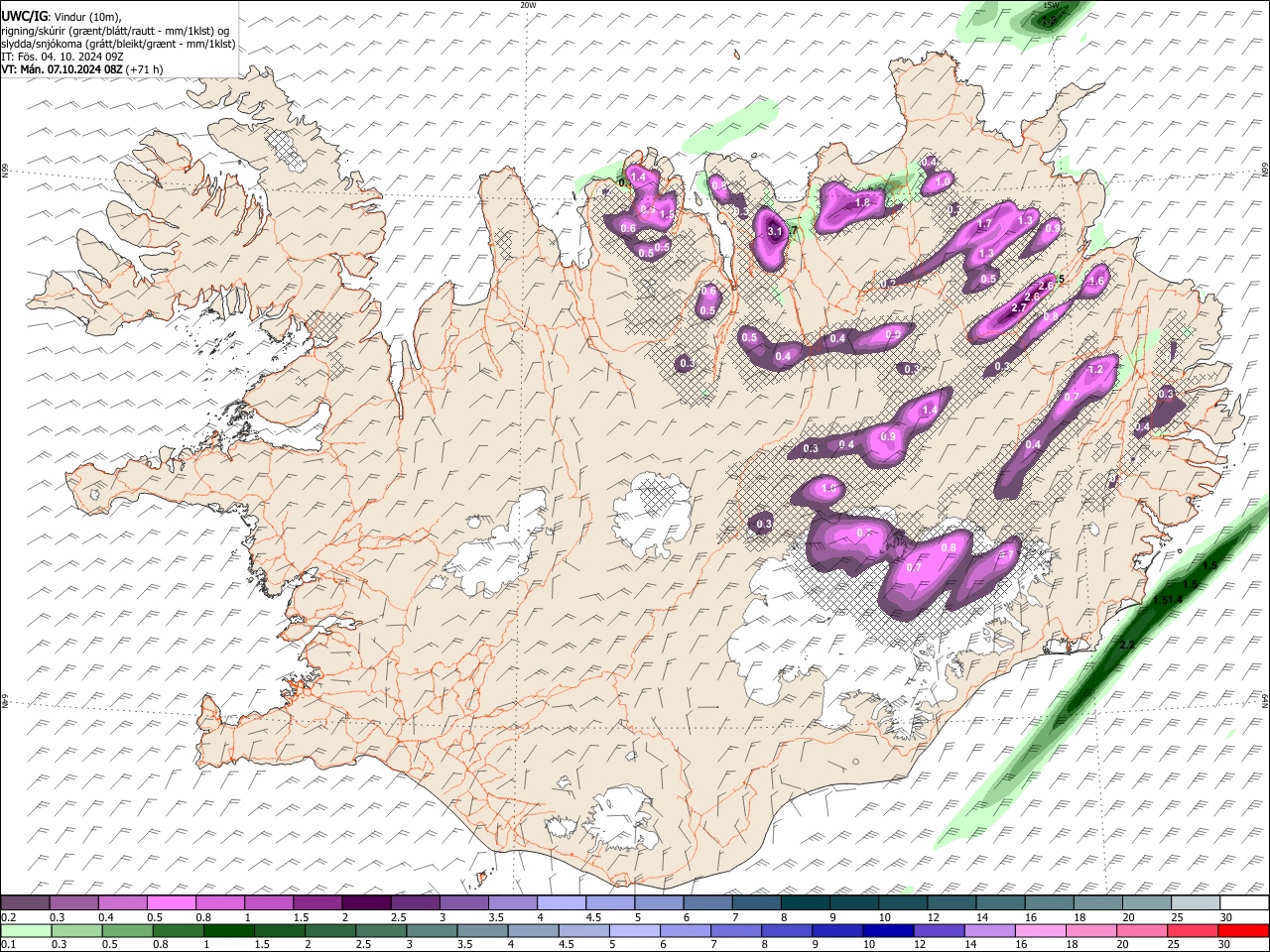The height and width of the screenshot is (952, 1270).
Task: Pick the darkest green 1 rain scale swatch
Action: click(228, 931)
